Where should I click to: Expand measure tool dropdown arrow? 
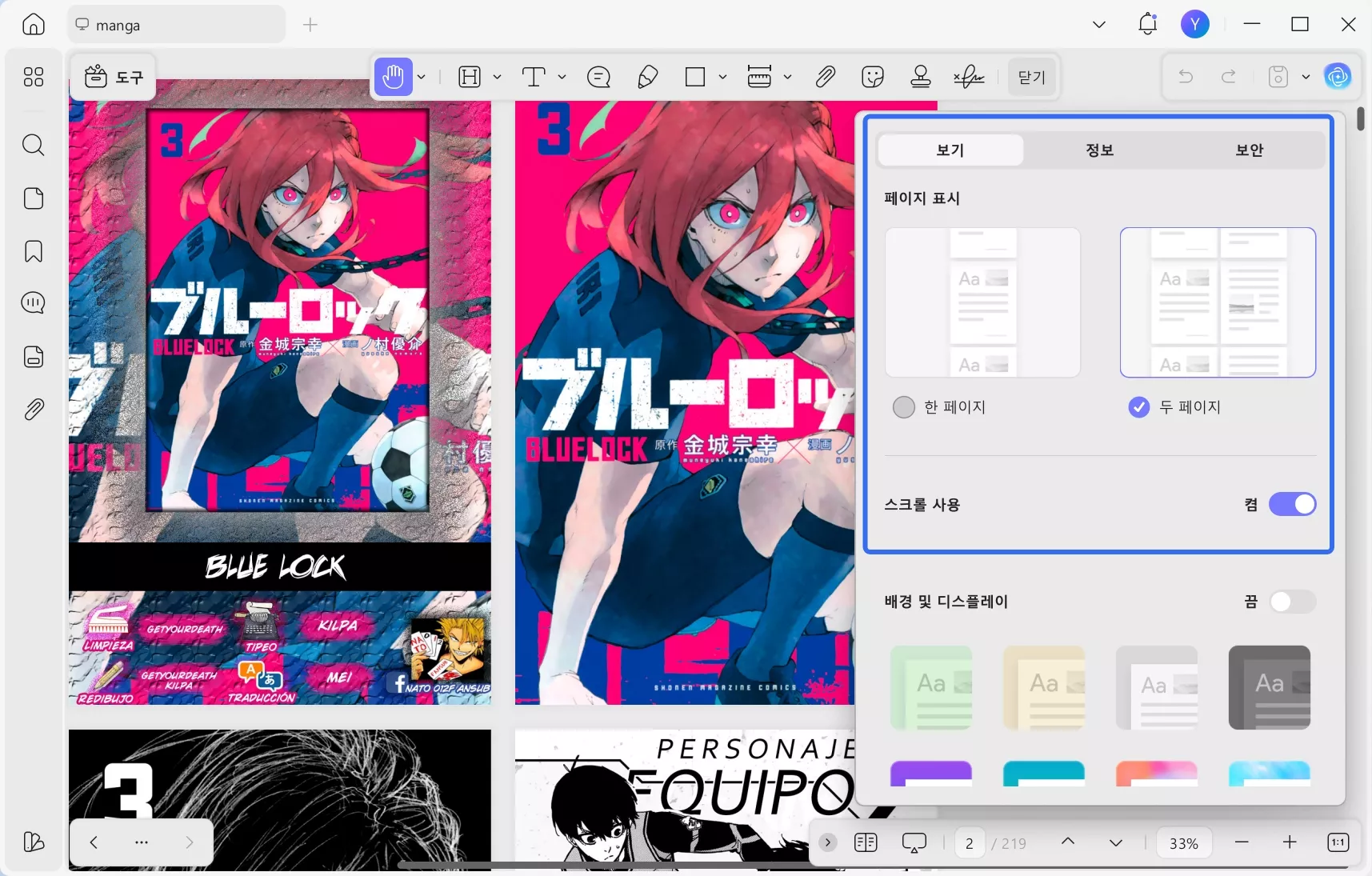coord(787,77)
